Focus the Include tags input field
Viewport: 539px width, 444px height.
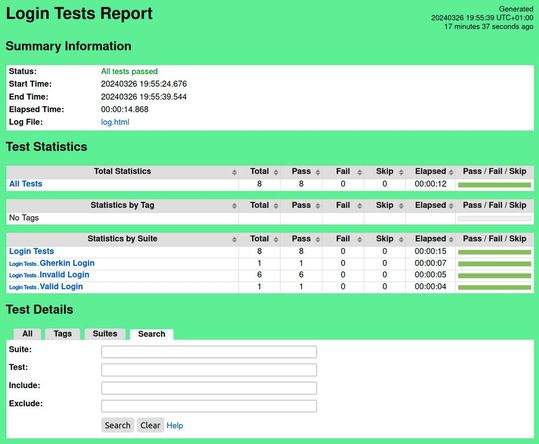[x=209, y=388]
